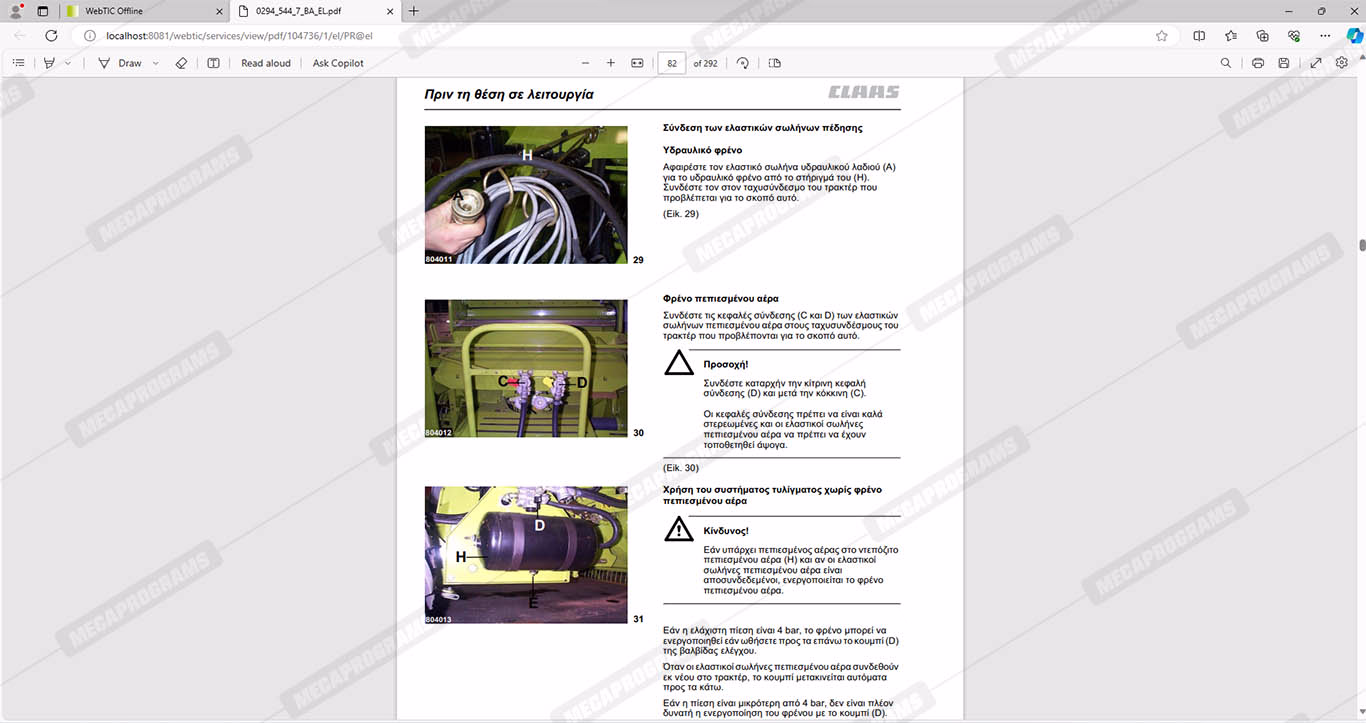Viewport: 1366px width, 723px height.
Task: Toggle fit to width view
Action: pos(637,63)
